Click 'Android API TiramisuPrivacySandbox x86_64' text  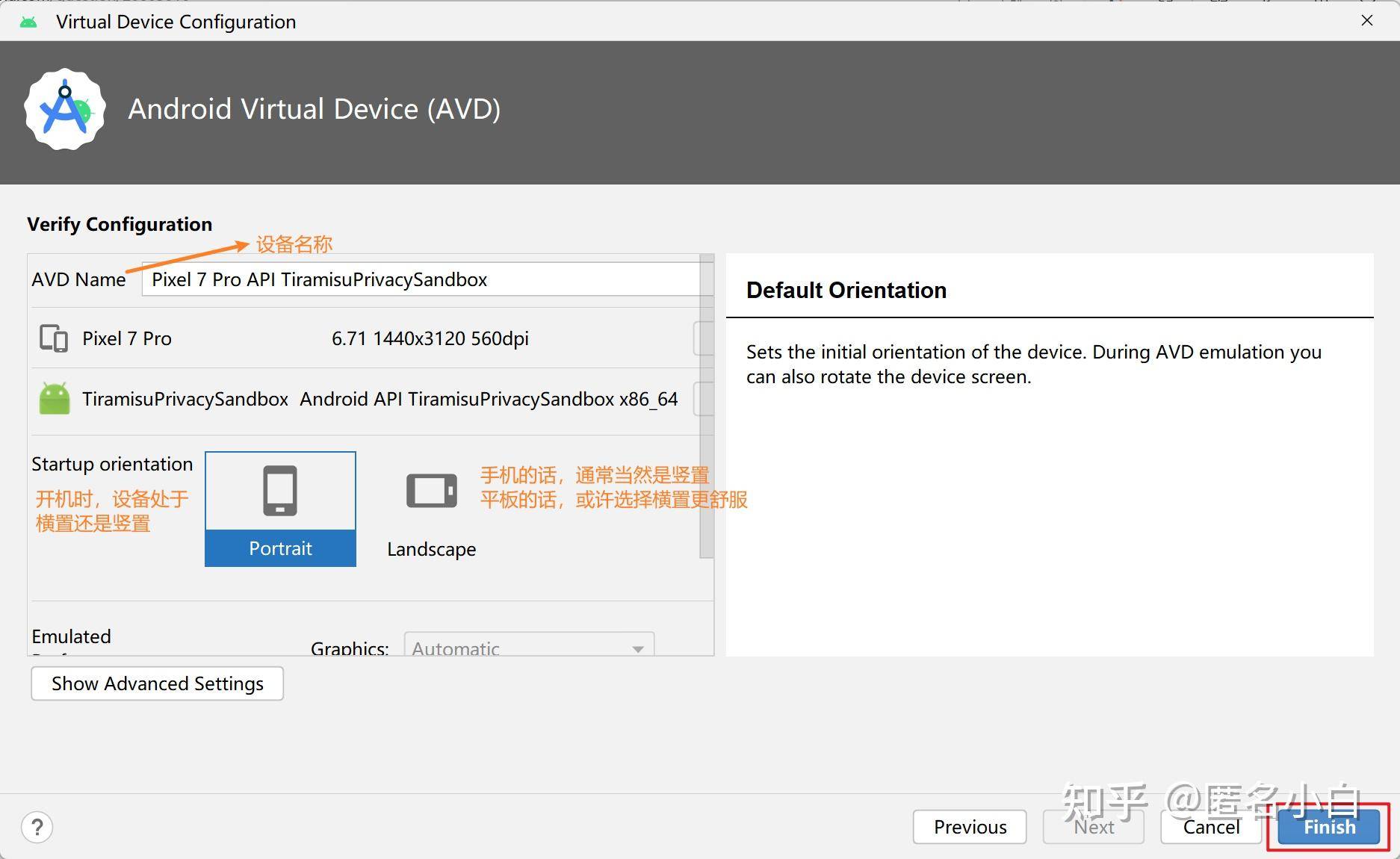click(x=489, y=399)
